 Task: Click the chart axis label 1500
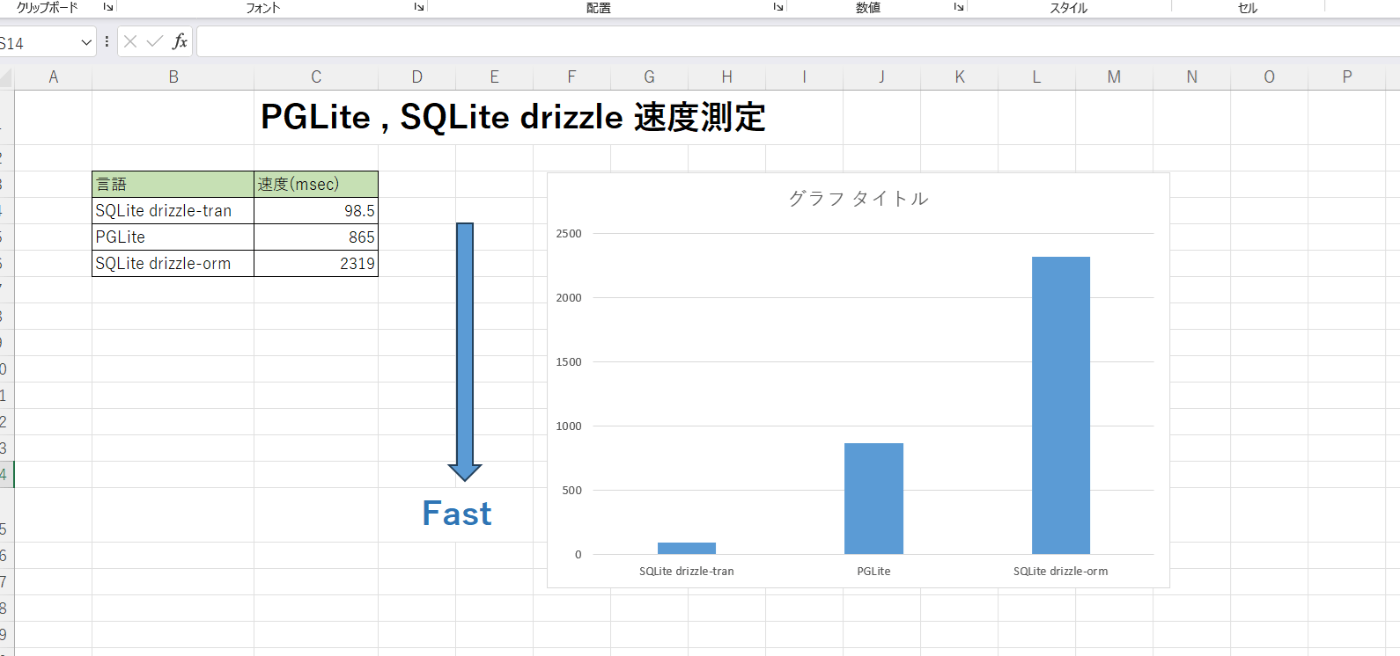pos(569,361)
